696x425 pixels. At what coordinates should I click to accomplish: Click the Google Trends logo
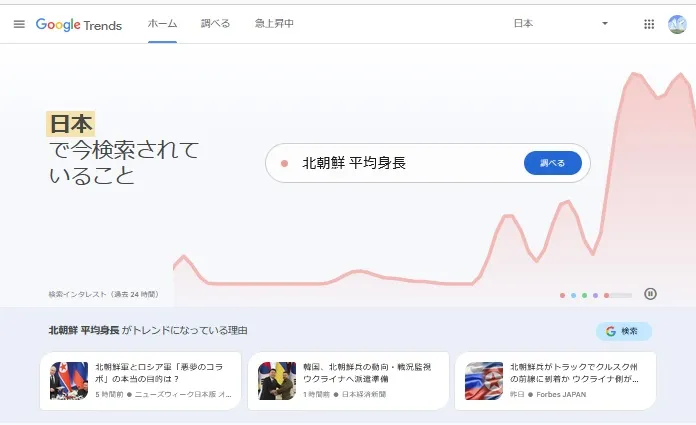point(79,25)
